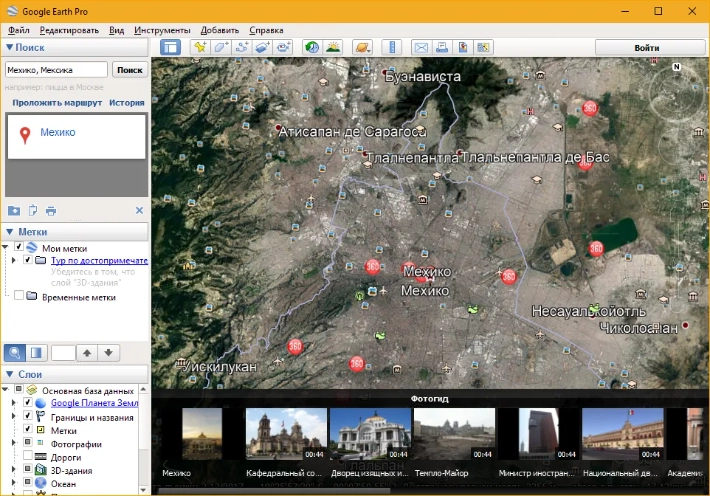Add a path from the toolbar
Viewport: 710px width, 496px height.
[241, 47]
